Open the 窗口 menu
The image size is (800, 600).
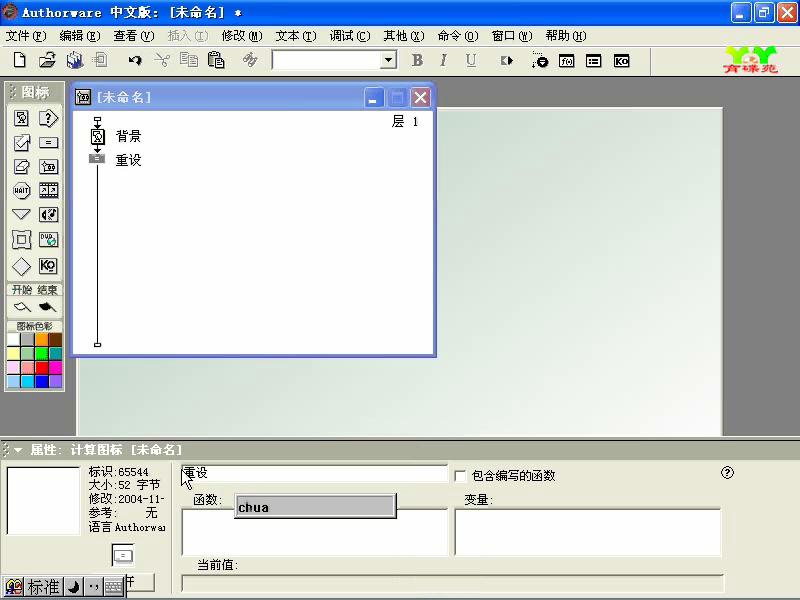click(512, 36)
